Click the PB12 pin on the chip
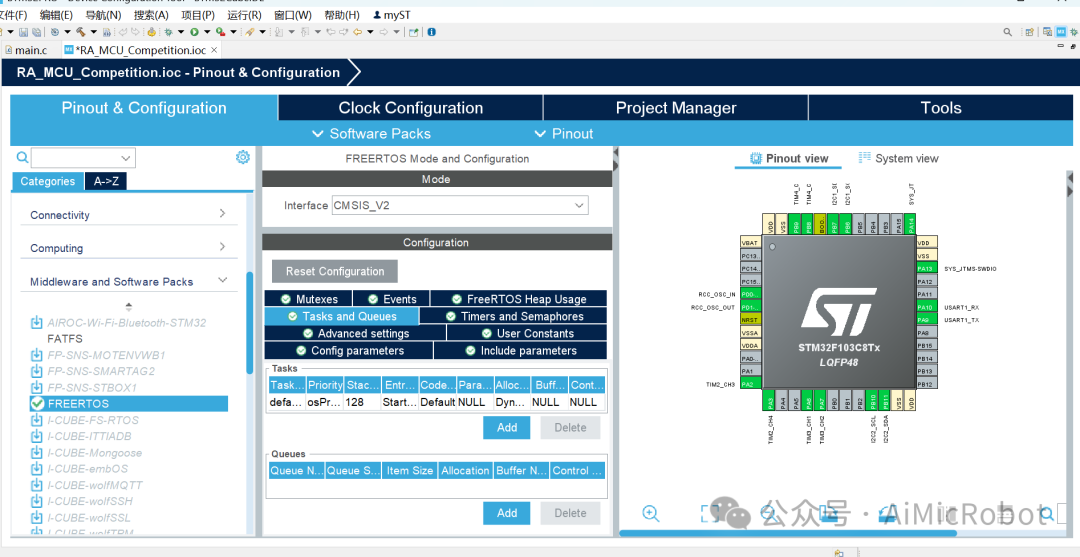1080x557 pixels. click(x=926, y=384)
